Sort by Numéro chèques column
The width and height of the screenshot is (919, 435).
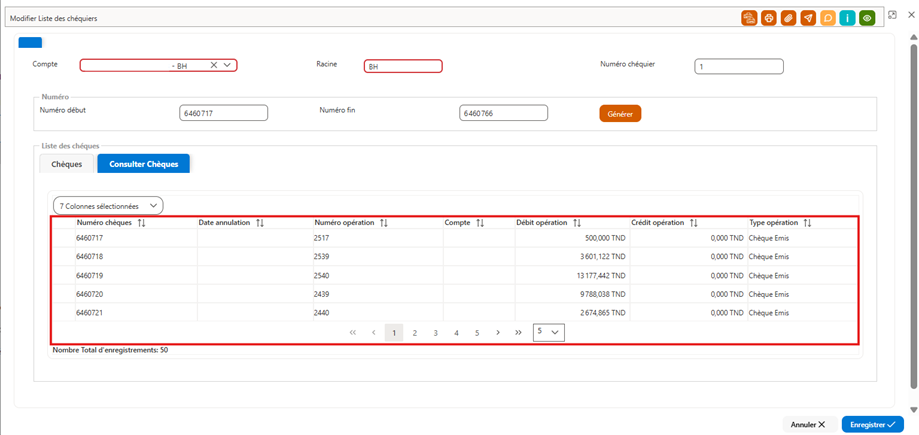tap(141, 223)
